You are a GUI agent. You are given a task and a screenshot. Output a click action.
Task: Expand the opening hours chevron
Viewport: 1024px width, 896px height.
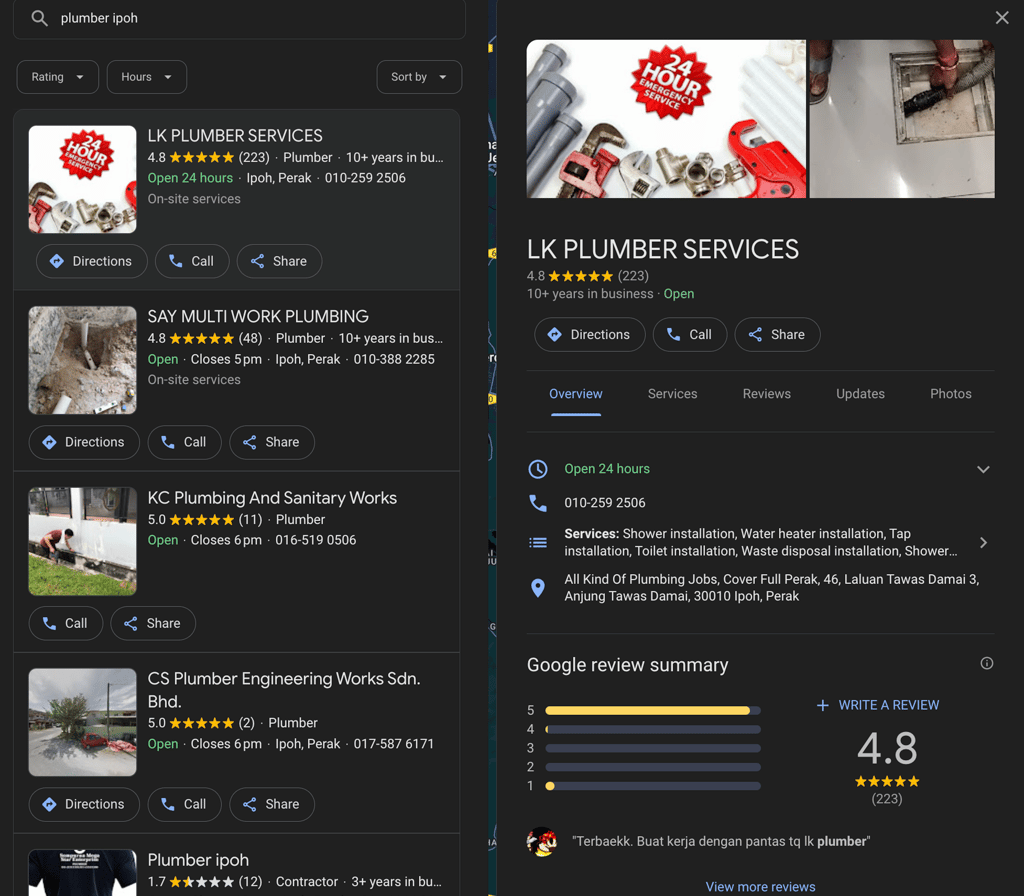[x=983, y=470]
